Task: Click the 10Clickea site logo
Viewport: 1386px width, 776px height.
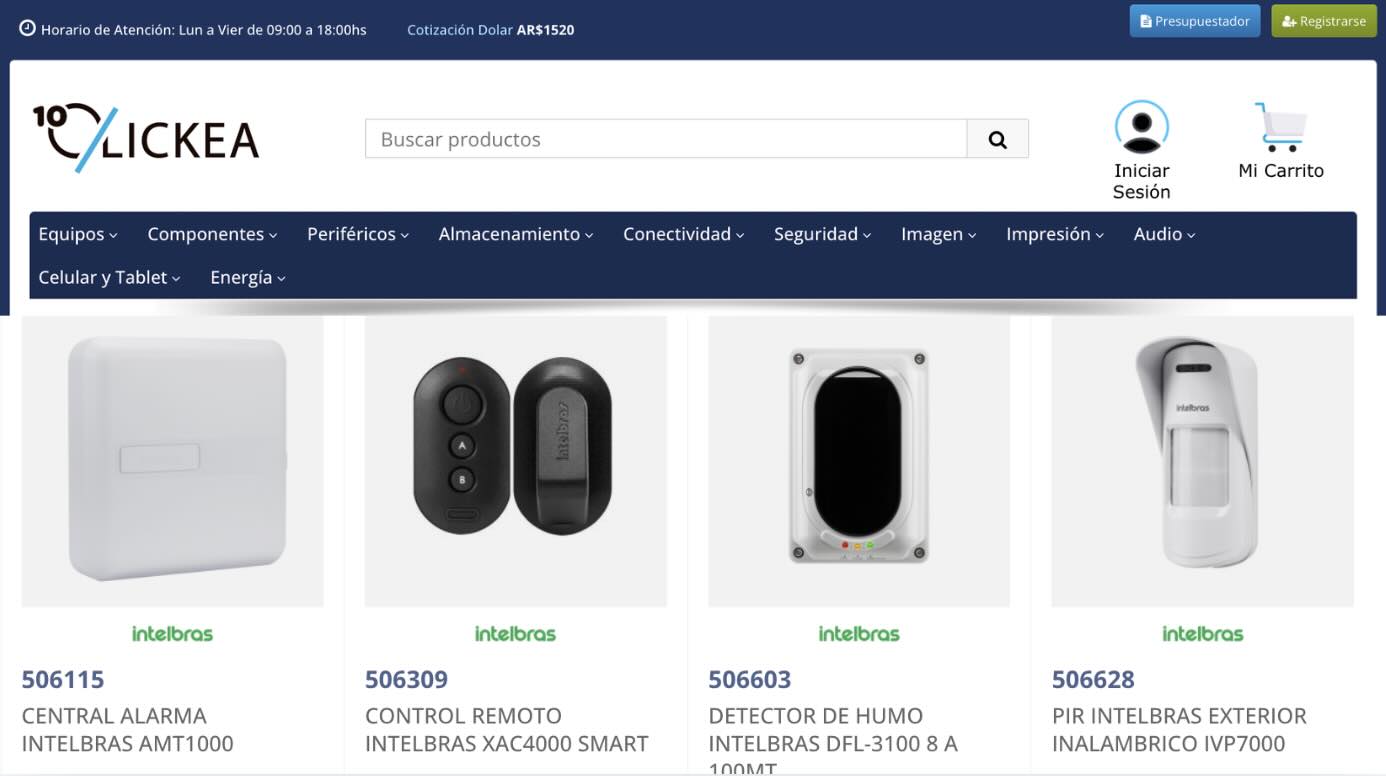Action: [x=146, y=138]
